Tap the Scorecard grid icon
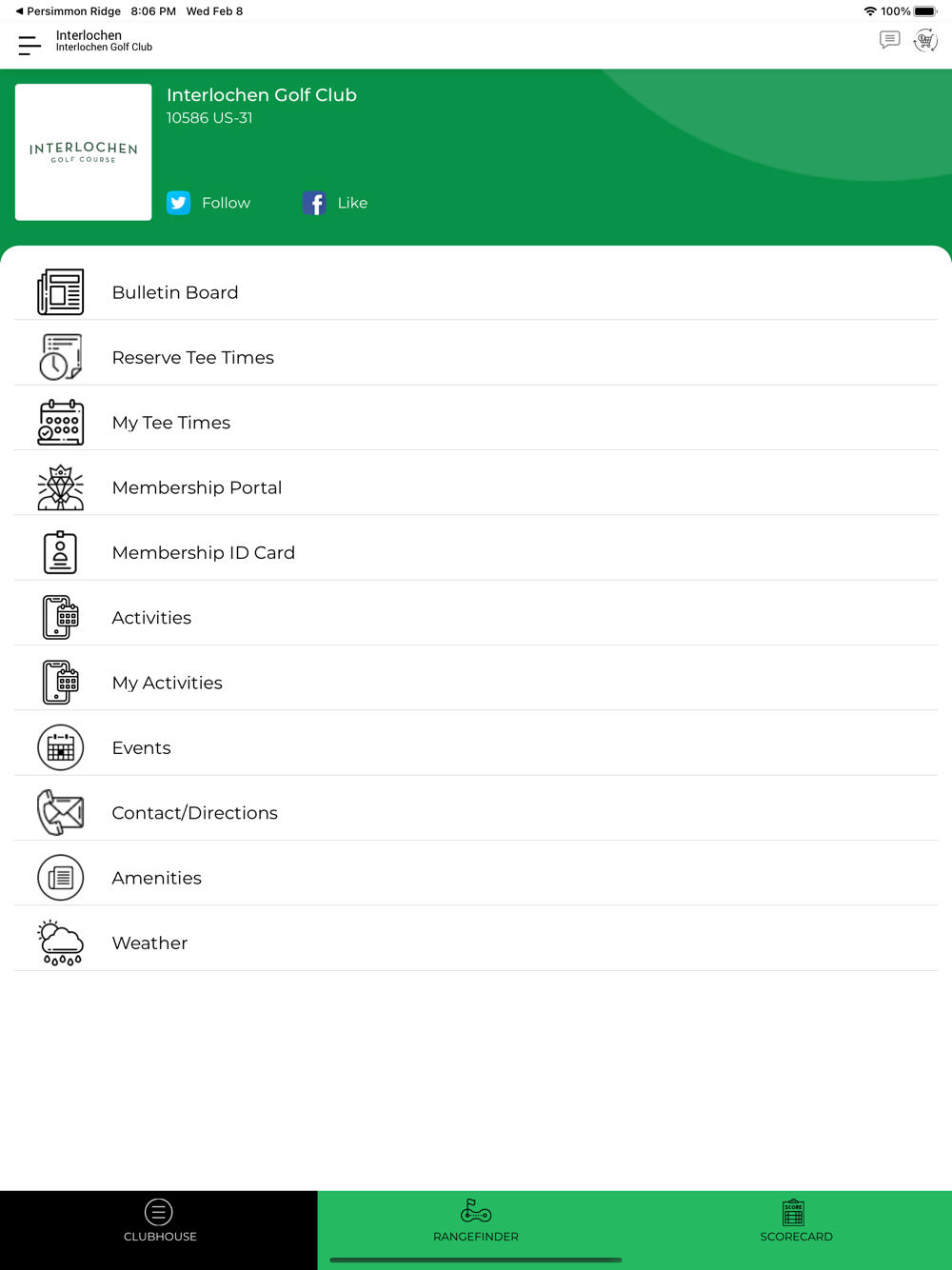This screenshot has height=1270, width=952. point(794,1212)
